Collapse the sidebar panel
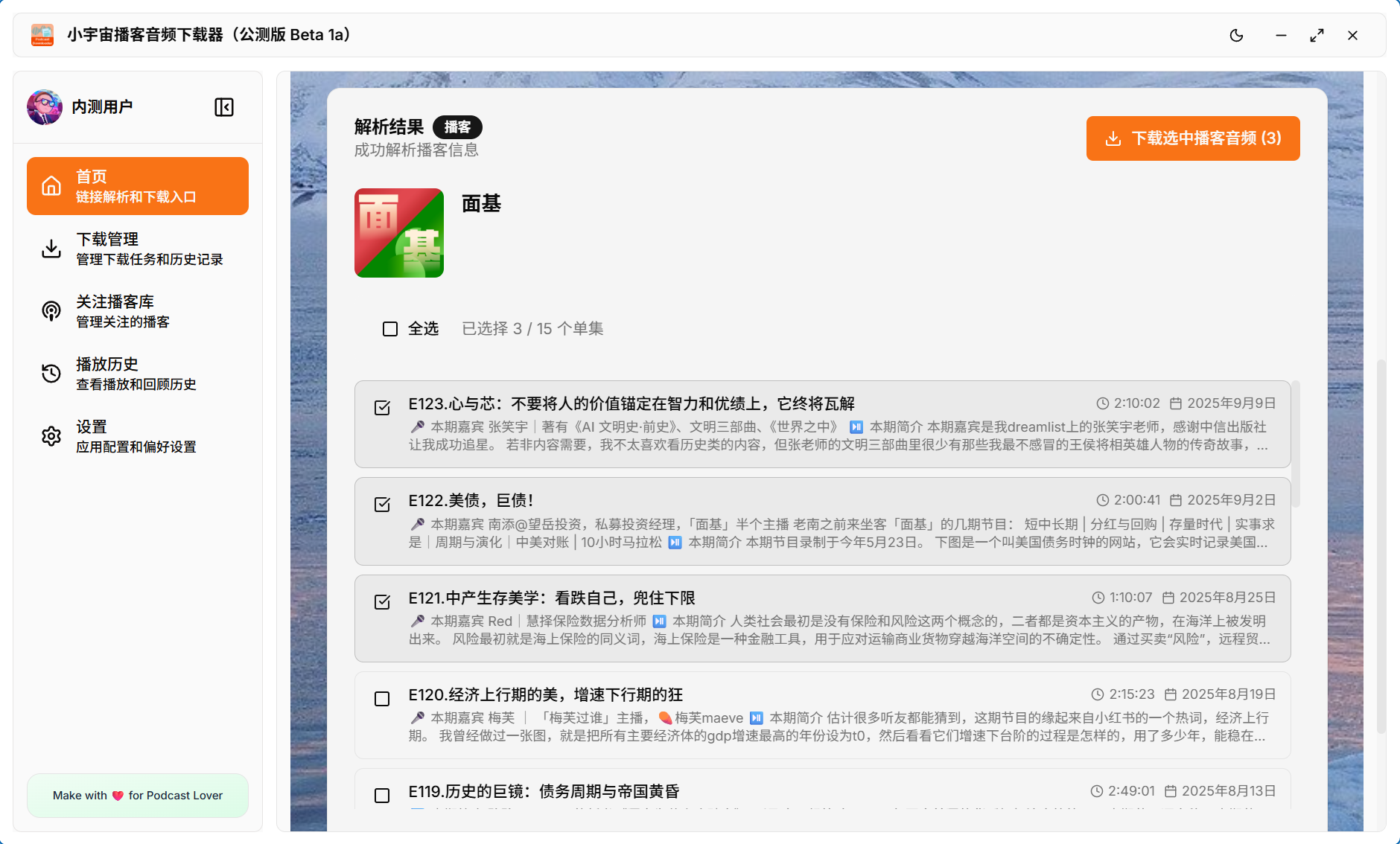 [223, 107]
